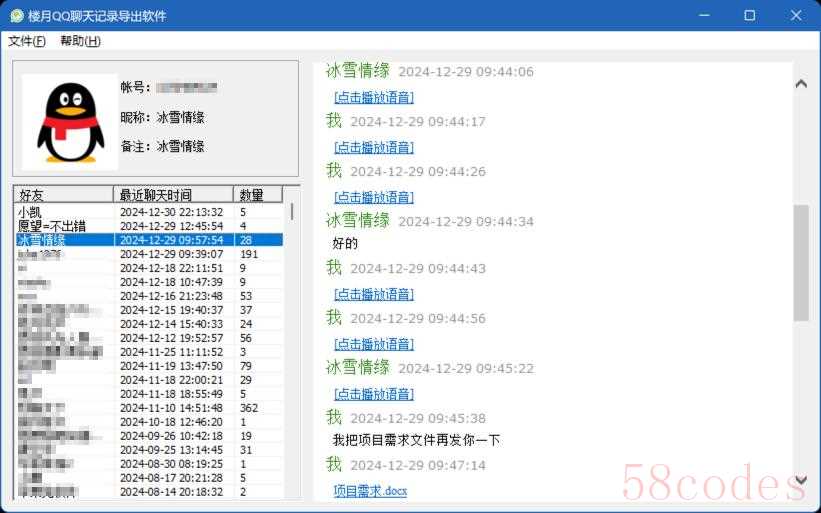Screen dimensions: 821x513
Task: Select row dated 2024-09-26 10:42:18
Action: (150, 436)
